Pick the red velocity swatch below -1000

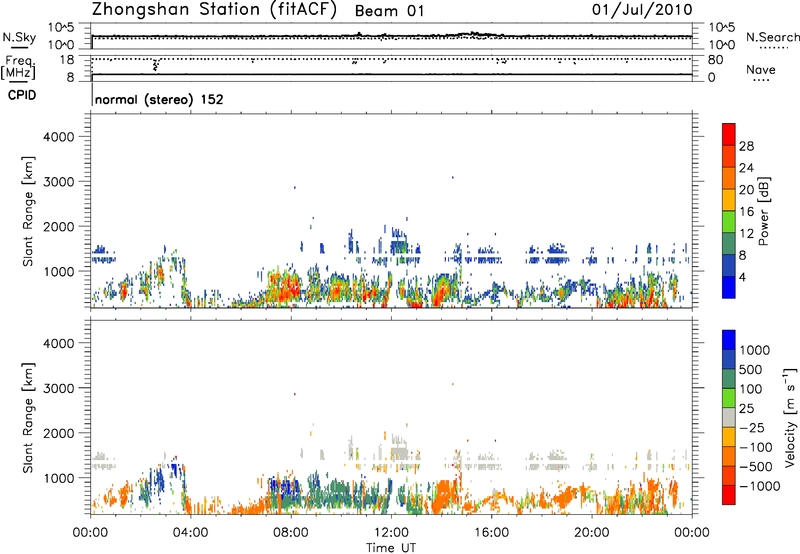coord(729,495)
